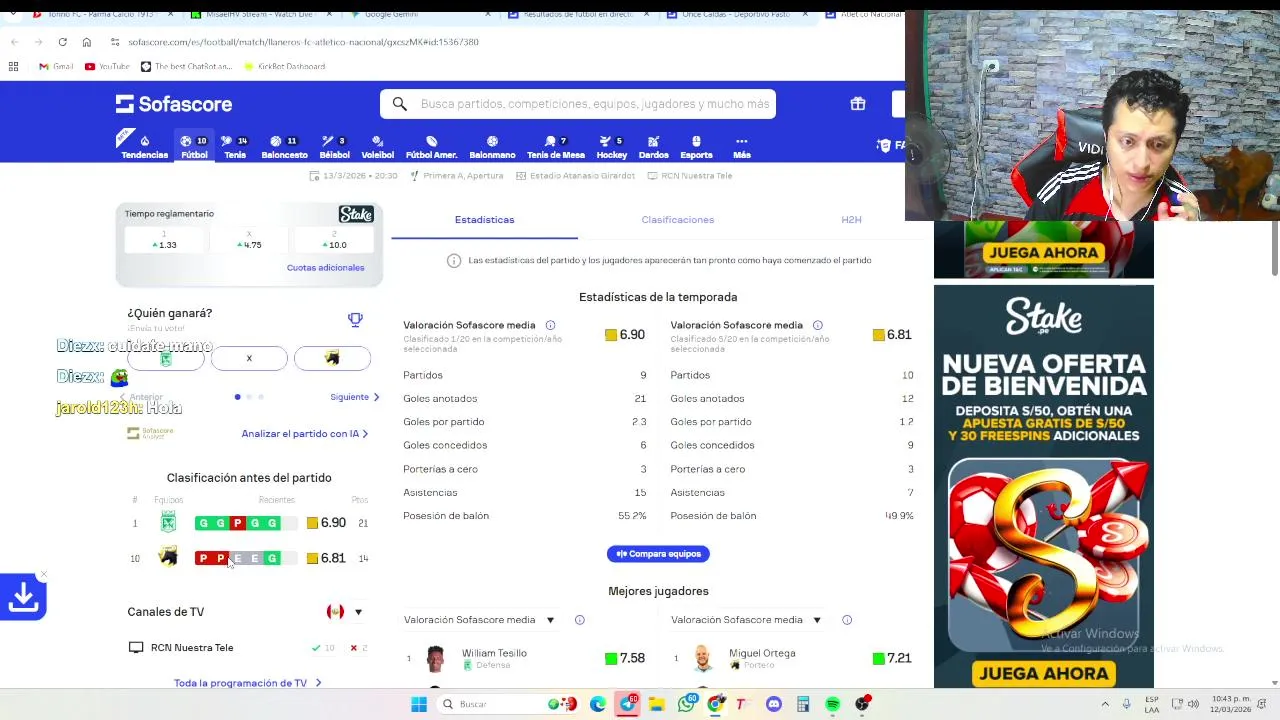Open Windows Start menu
The image size is (1280, 720).
tap(418, 705)
